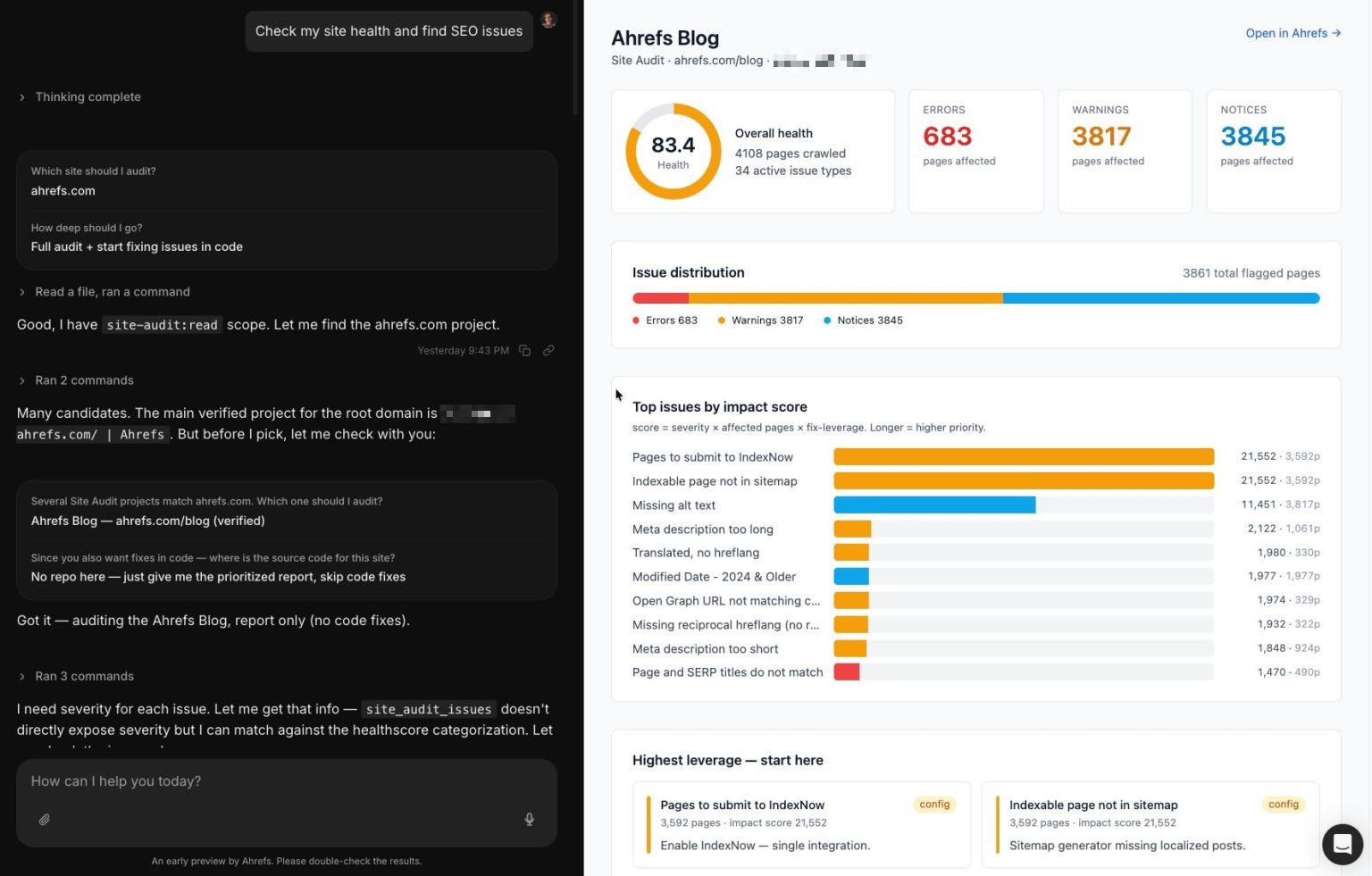The width and height of the screenshot is (1372, 876).
Task: Select the 'Missing alt text' issue row
Action: (975, 505)
